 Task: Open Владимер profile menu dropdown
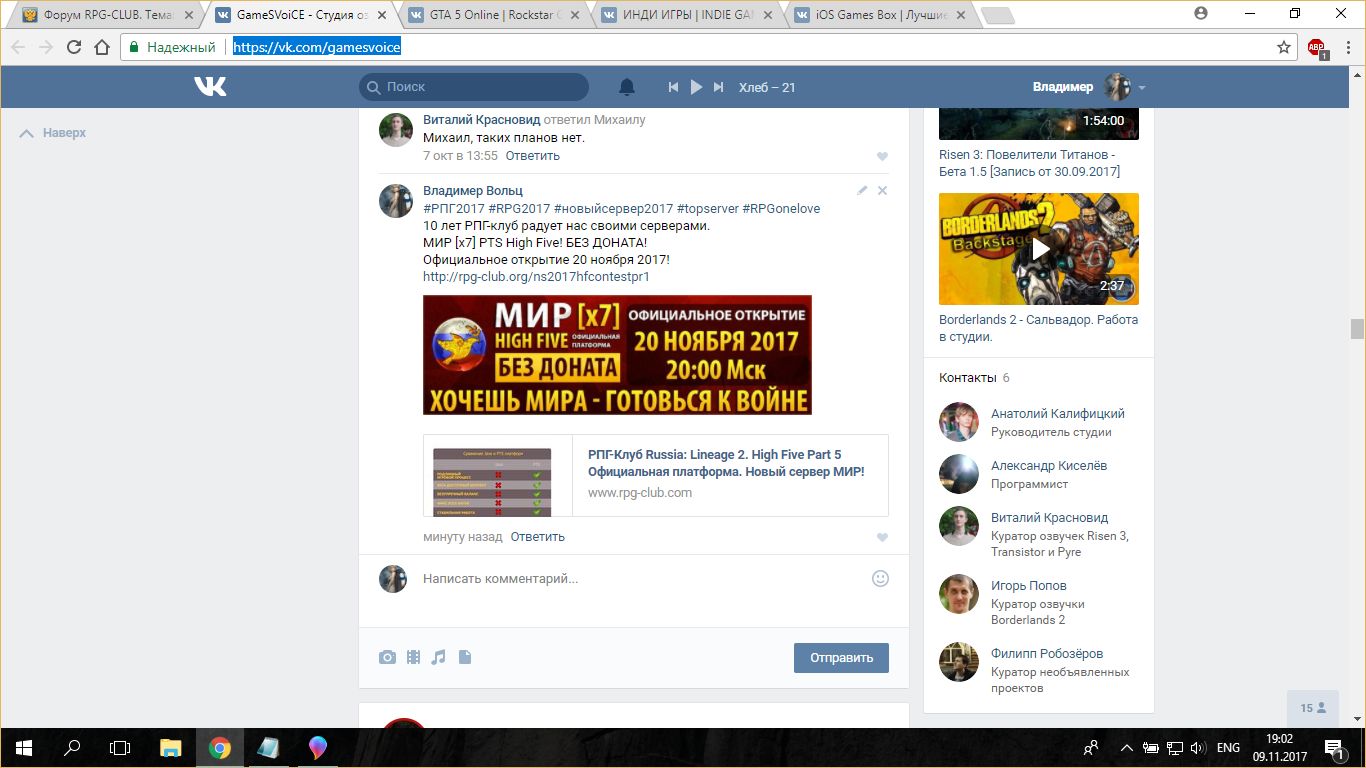point(1089,87)
